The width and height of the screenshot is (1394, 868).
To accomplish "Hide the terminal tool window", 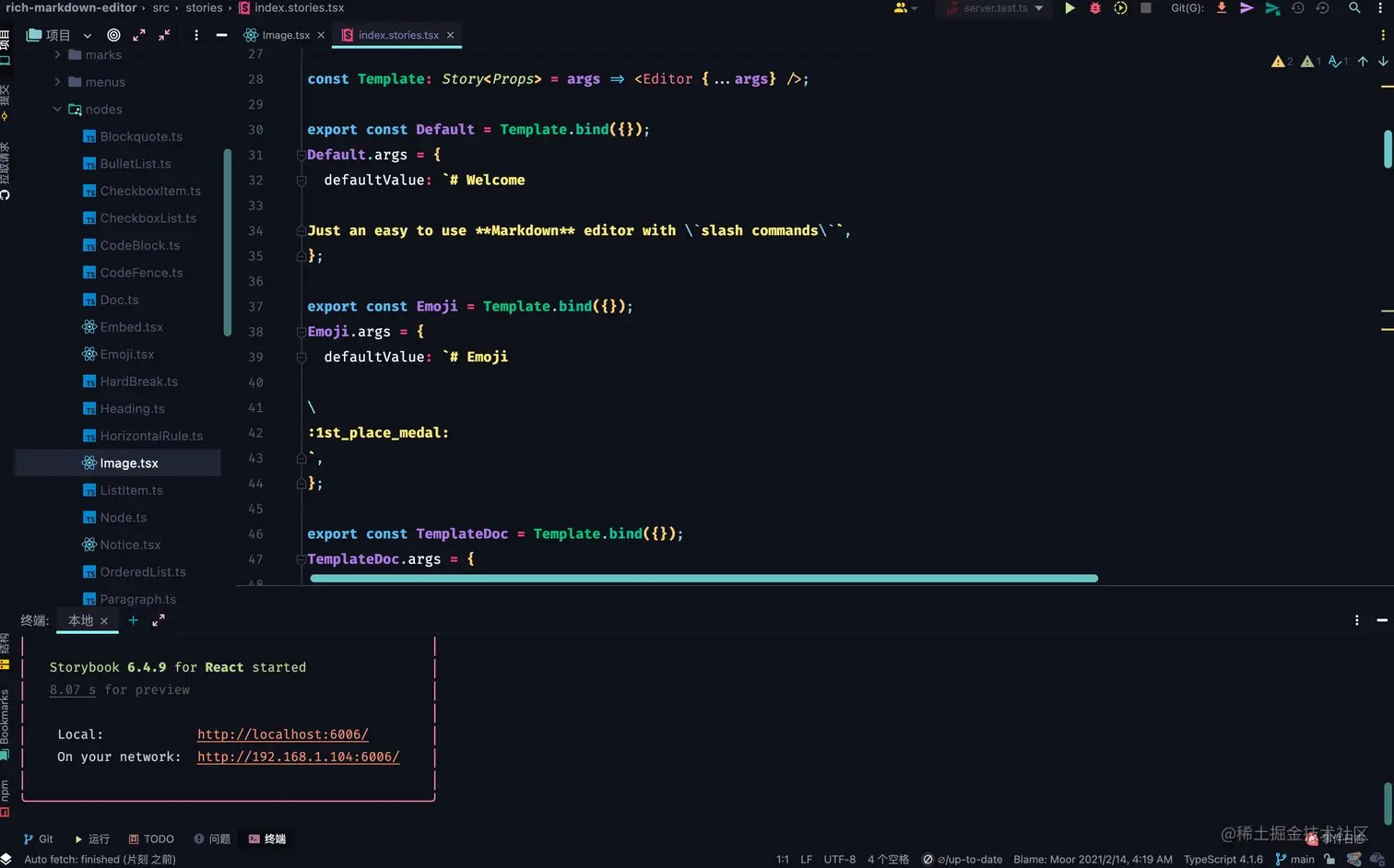I will (1382, 621).
